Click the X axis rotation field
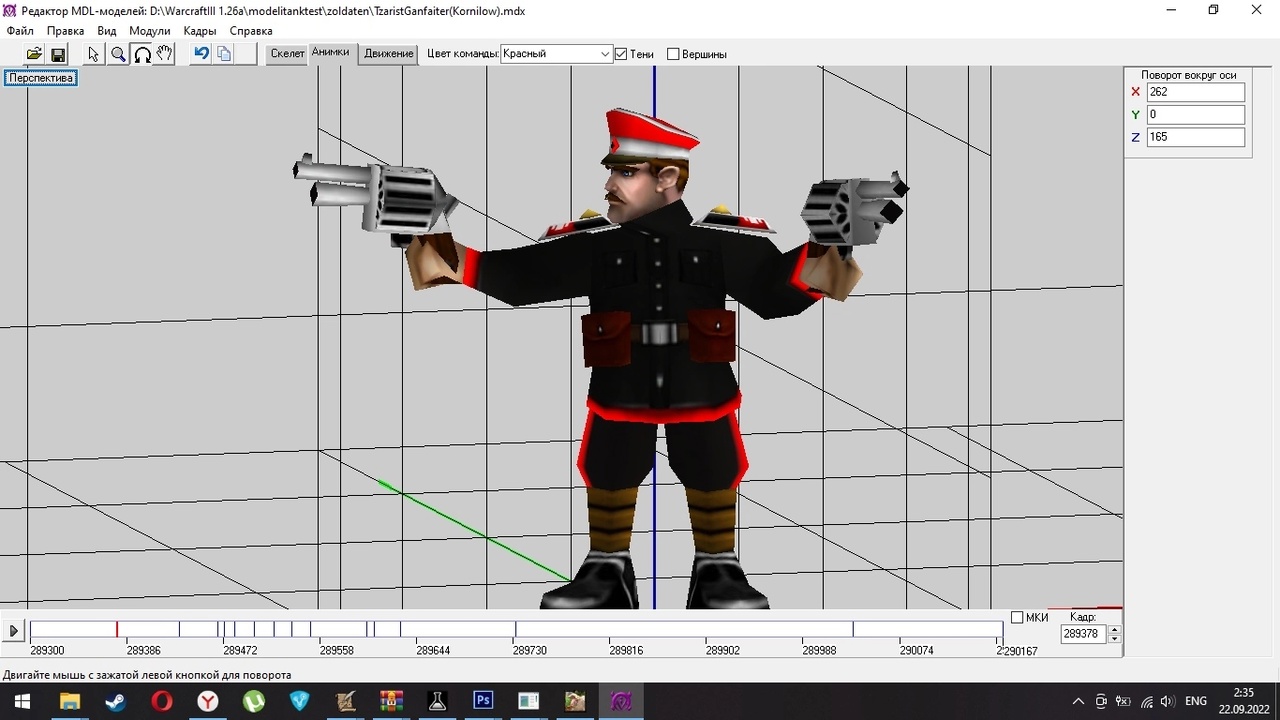 (1195, 92)
